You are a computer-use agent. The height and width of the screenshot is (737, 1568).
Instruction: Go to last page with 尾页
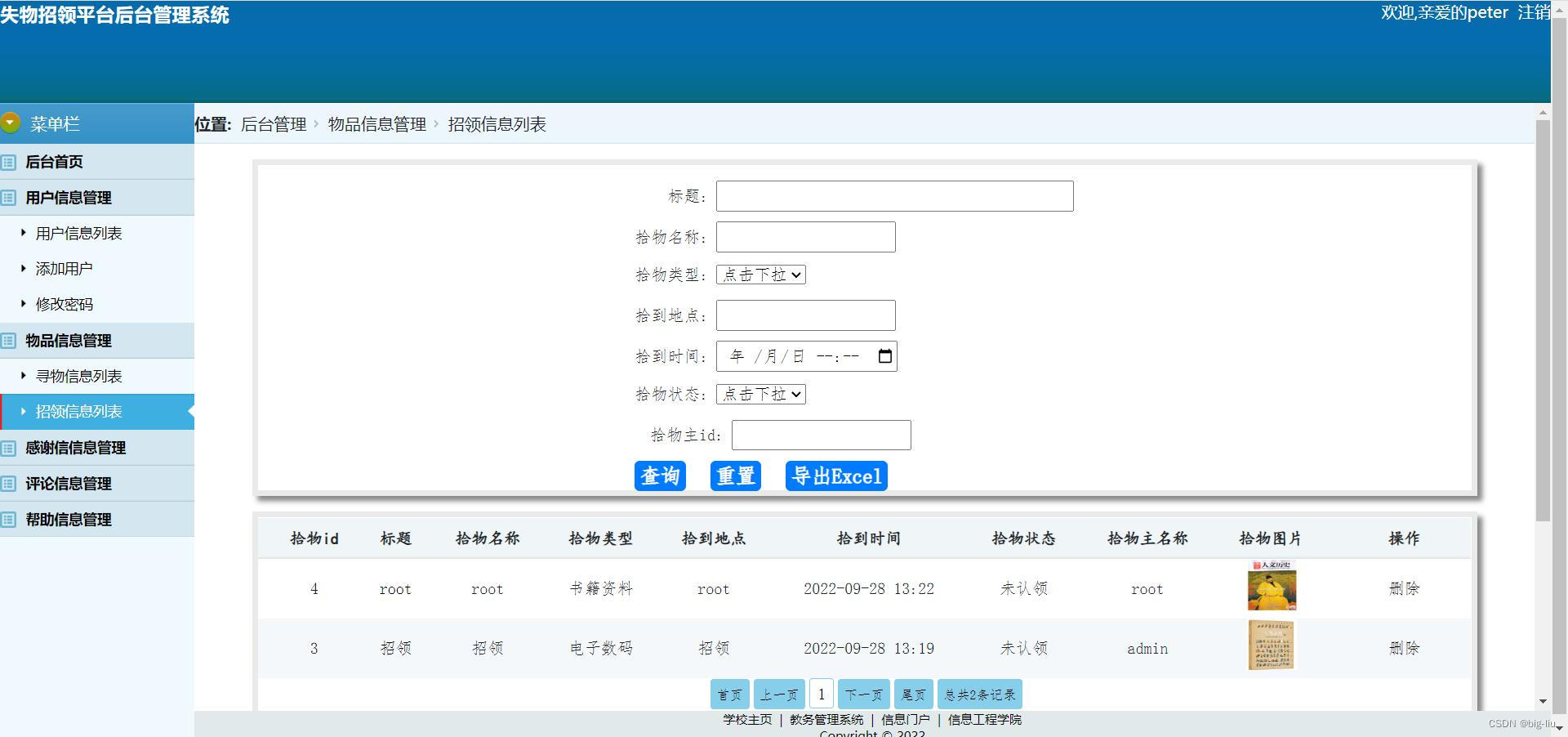tap(914, 695)
